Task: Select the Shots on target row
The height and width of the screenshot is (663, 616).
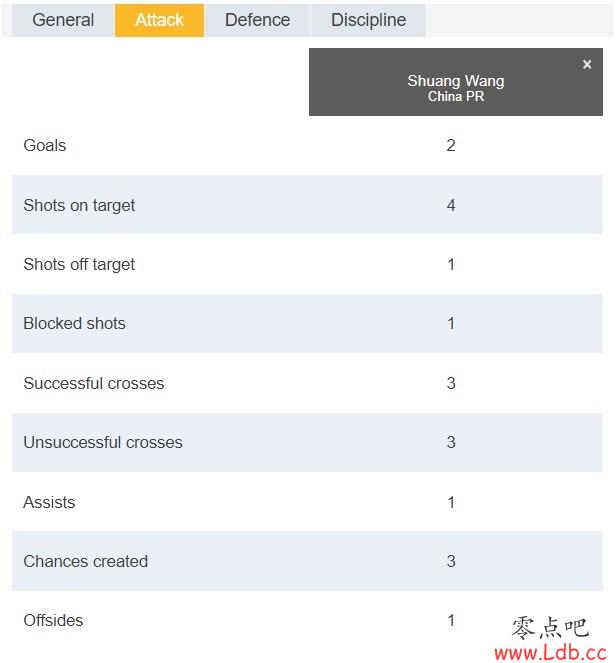Action: (x=307, y=205)
